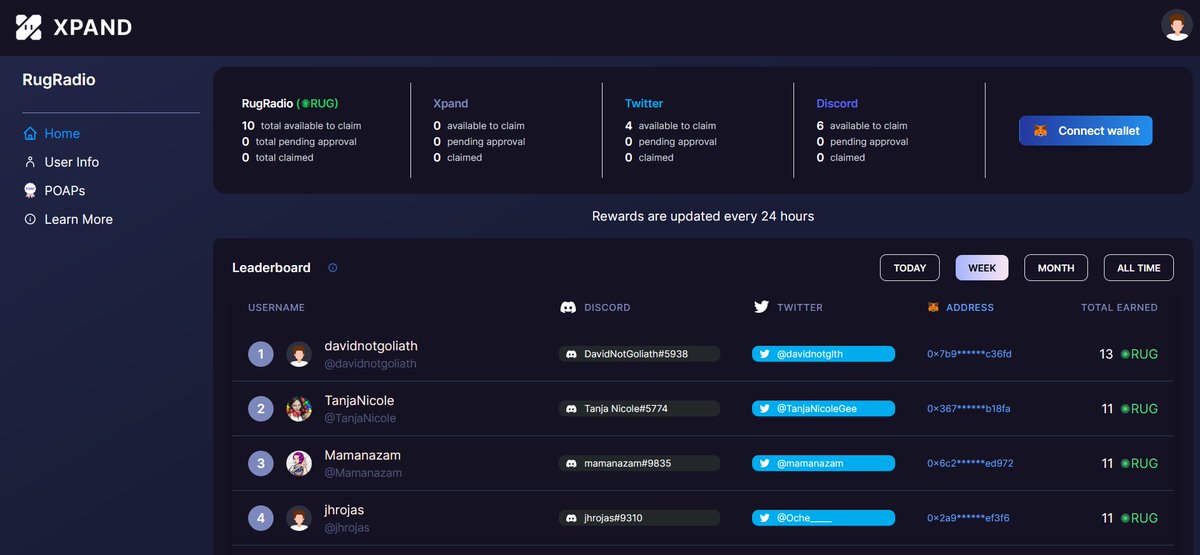1200x555 pixels.
Task: Click rank badge number 2
Action: (260, 409)
